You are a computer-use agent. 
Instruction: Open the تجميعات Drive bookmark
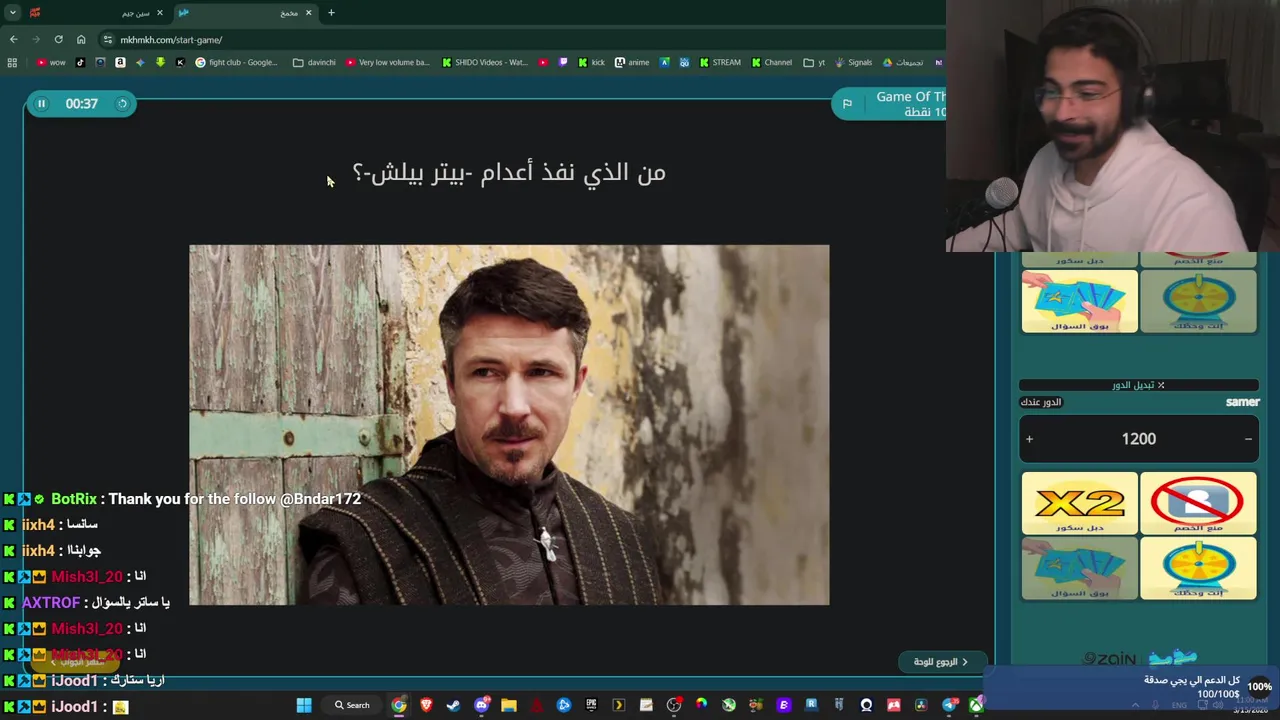click(903, 63)
